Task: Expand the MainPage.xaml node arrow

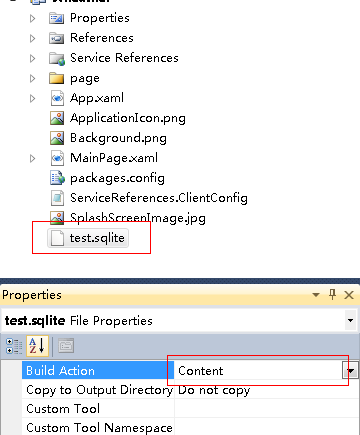Action: [x=32, y=158]
